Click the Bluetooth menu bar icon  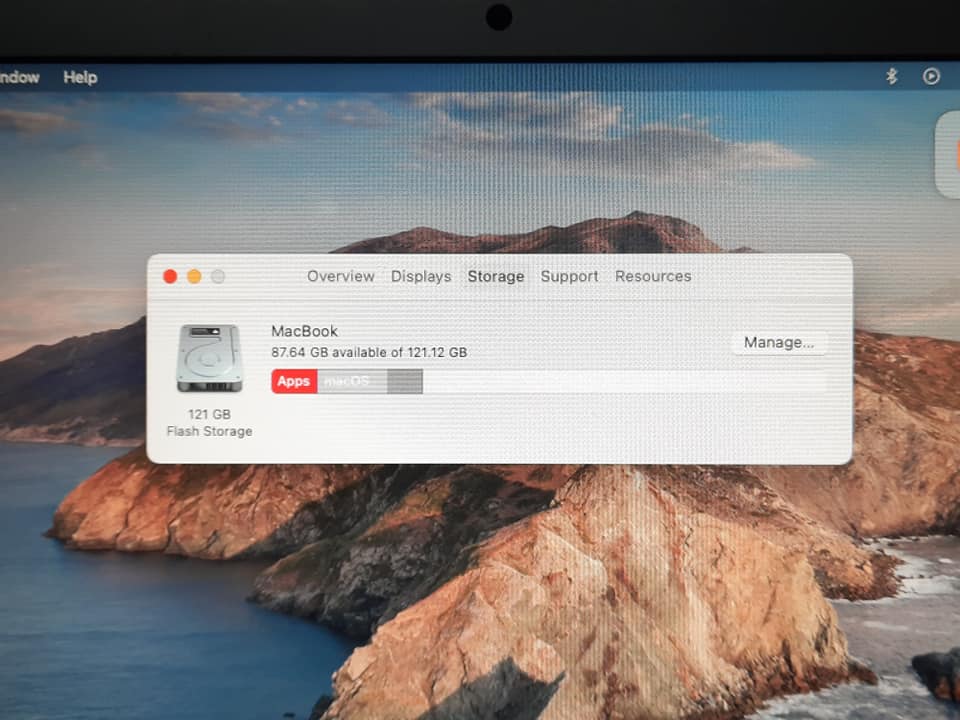892,76
